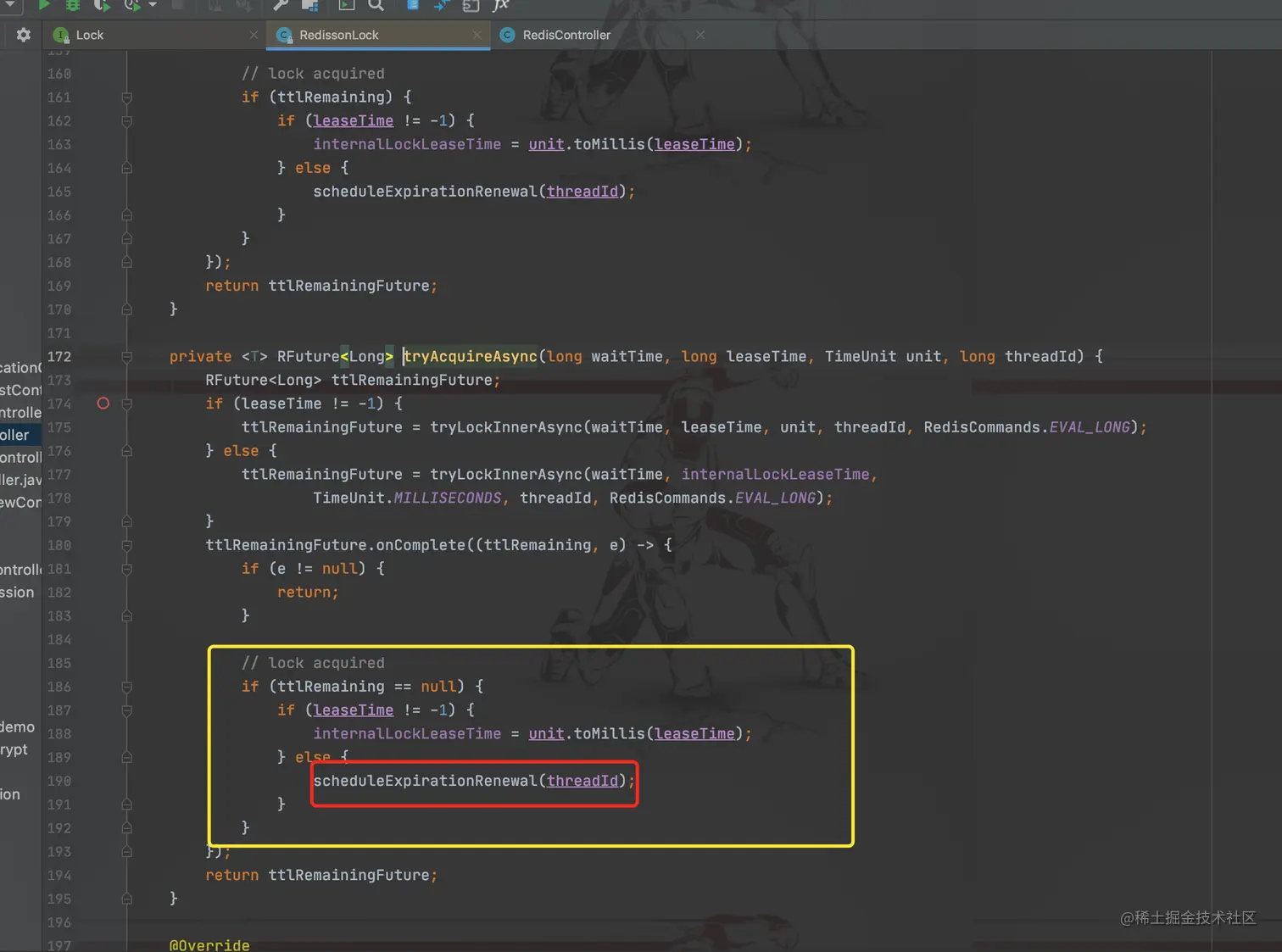Screen dimensions: 1282x952
Task: Click return ttlRemainingFuture on line 194
Action: 321,875
